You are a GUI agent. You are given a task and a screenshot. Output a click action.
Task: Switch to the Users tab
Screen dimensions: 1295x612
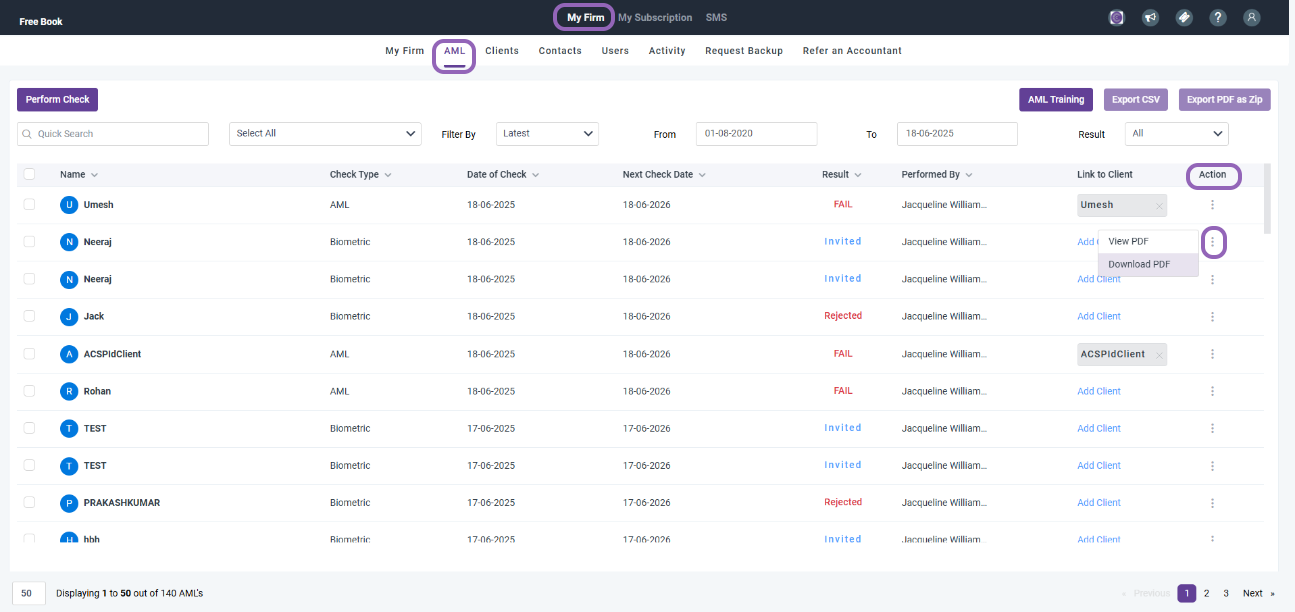(615, 51)
